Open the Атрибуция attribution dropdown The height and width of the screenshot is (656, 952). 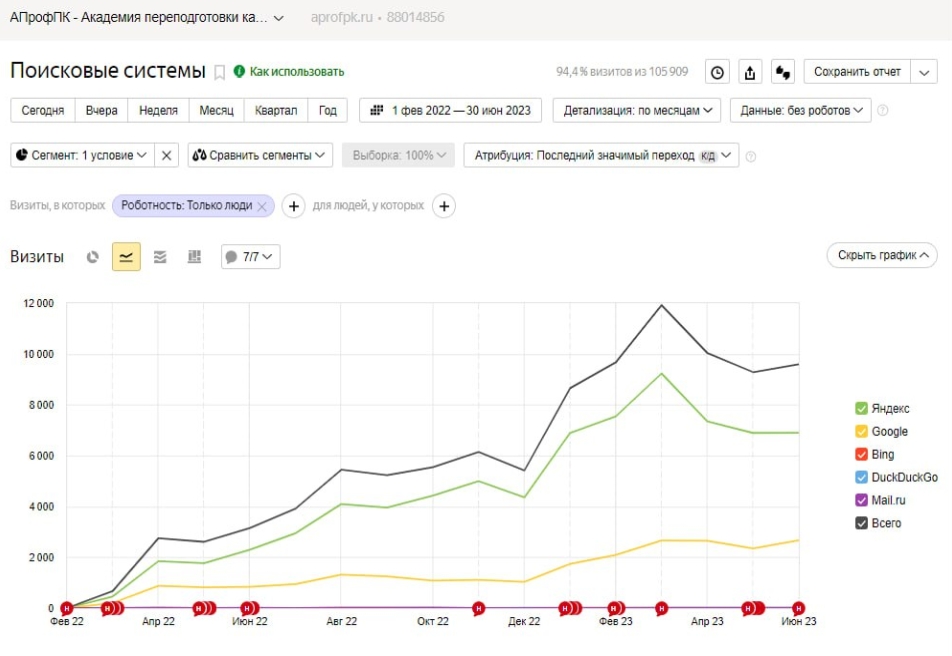click(601, 155)
